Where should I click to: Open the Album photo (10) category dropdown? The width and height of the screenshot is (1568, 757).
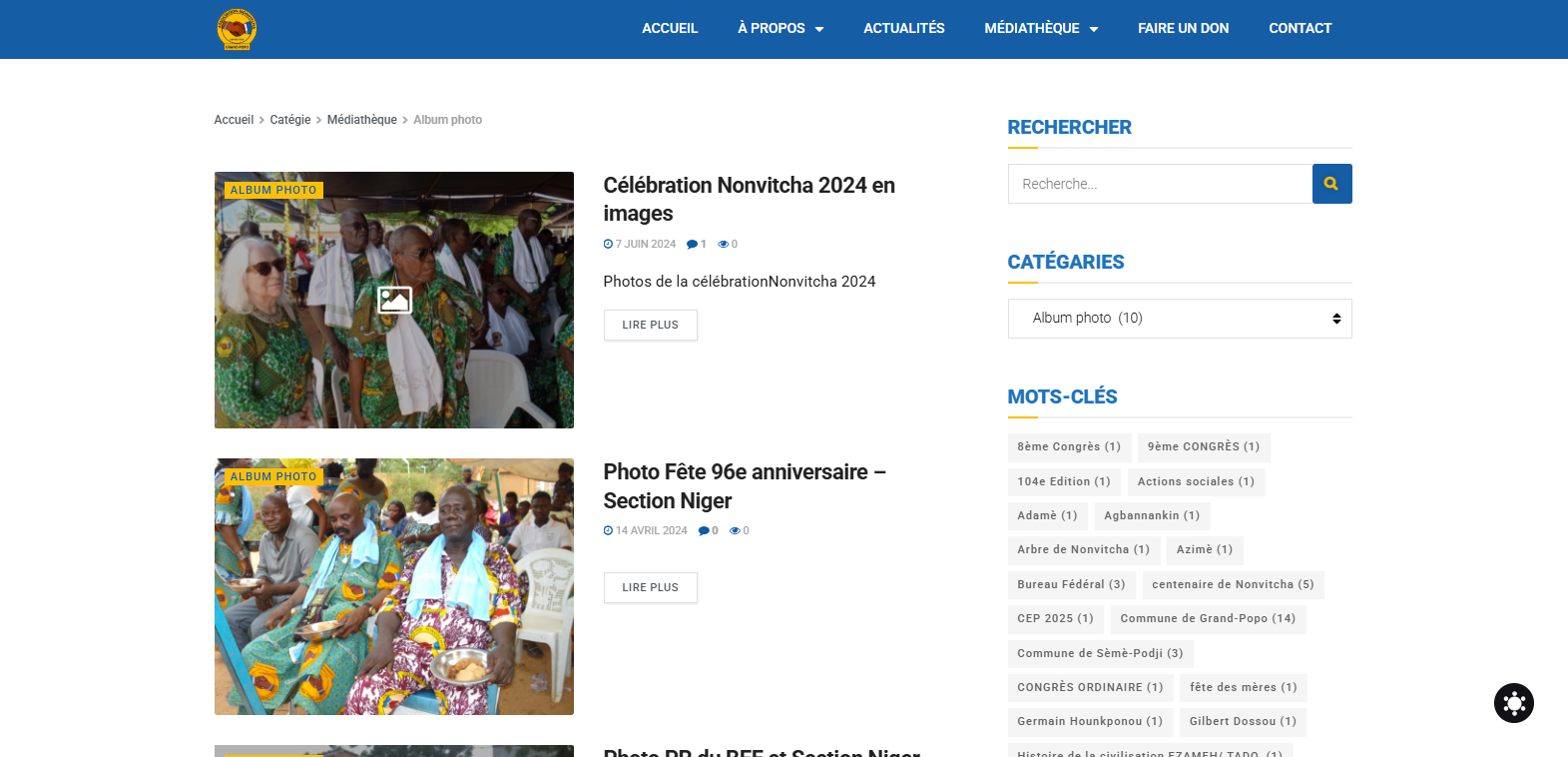(x=1180, y=319)
